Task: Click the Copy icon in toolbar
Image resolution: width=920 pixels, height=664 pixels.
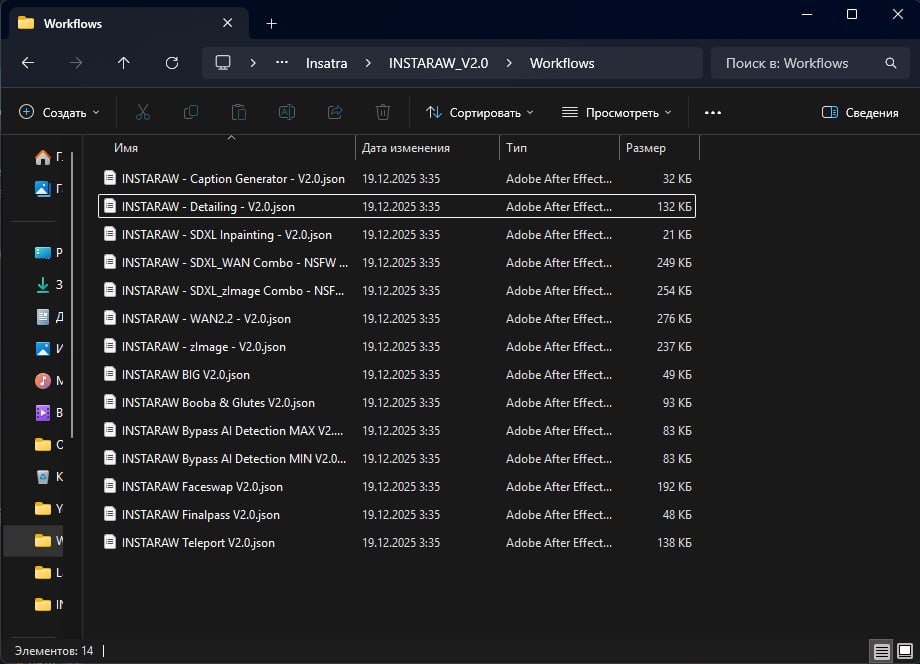Action: (191, 112)
